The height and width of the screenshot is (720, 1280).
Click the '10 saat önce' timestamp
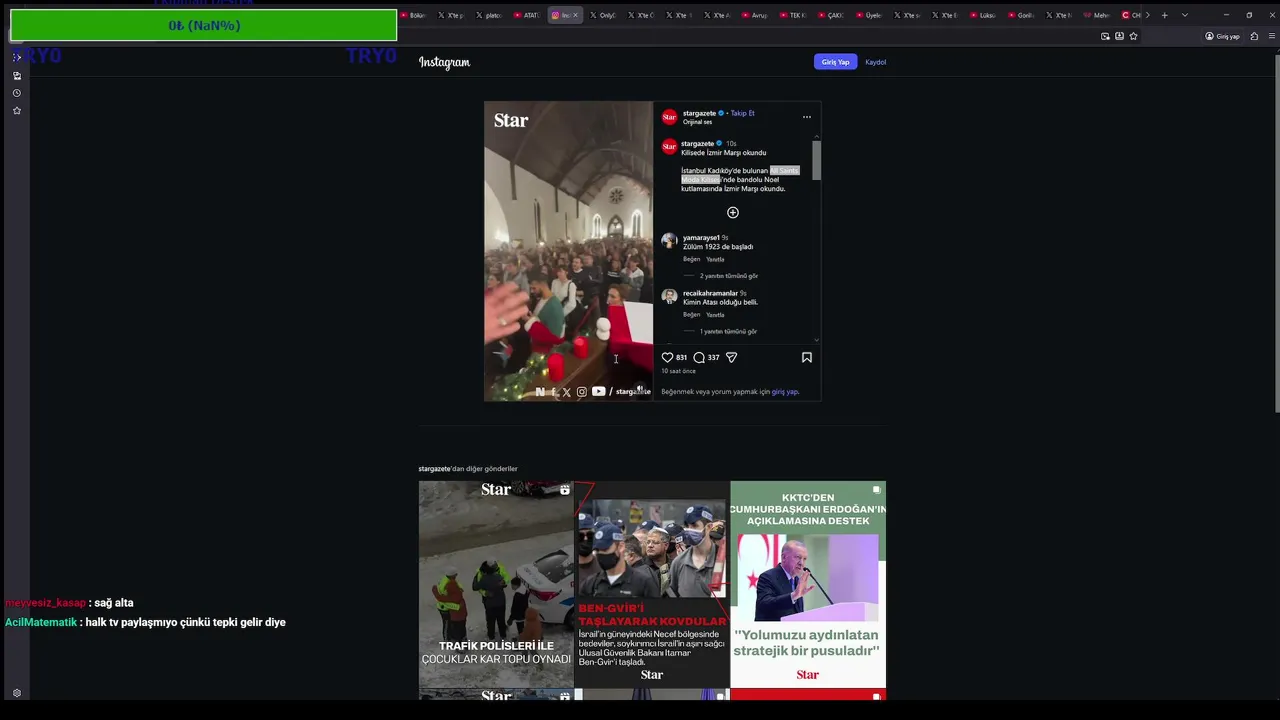click(x=678, y=371)
